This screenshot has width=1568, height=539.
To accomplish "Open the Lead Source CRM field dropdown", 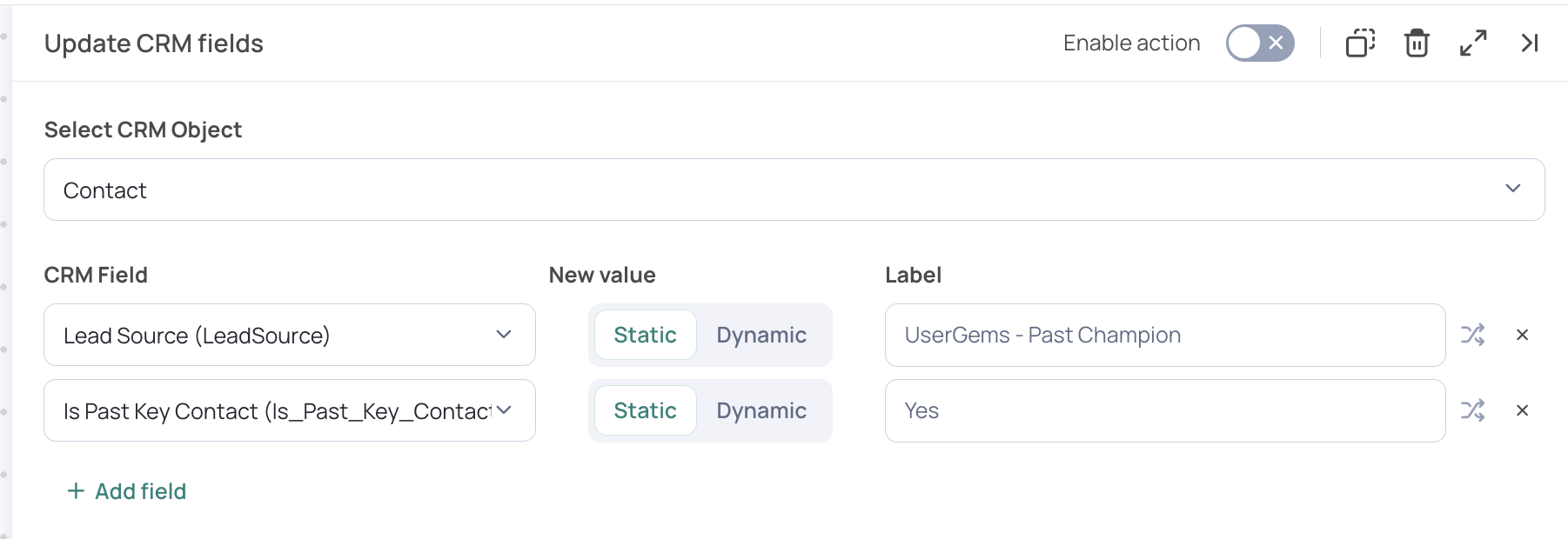I will (290, 335).
